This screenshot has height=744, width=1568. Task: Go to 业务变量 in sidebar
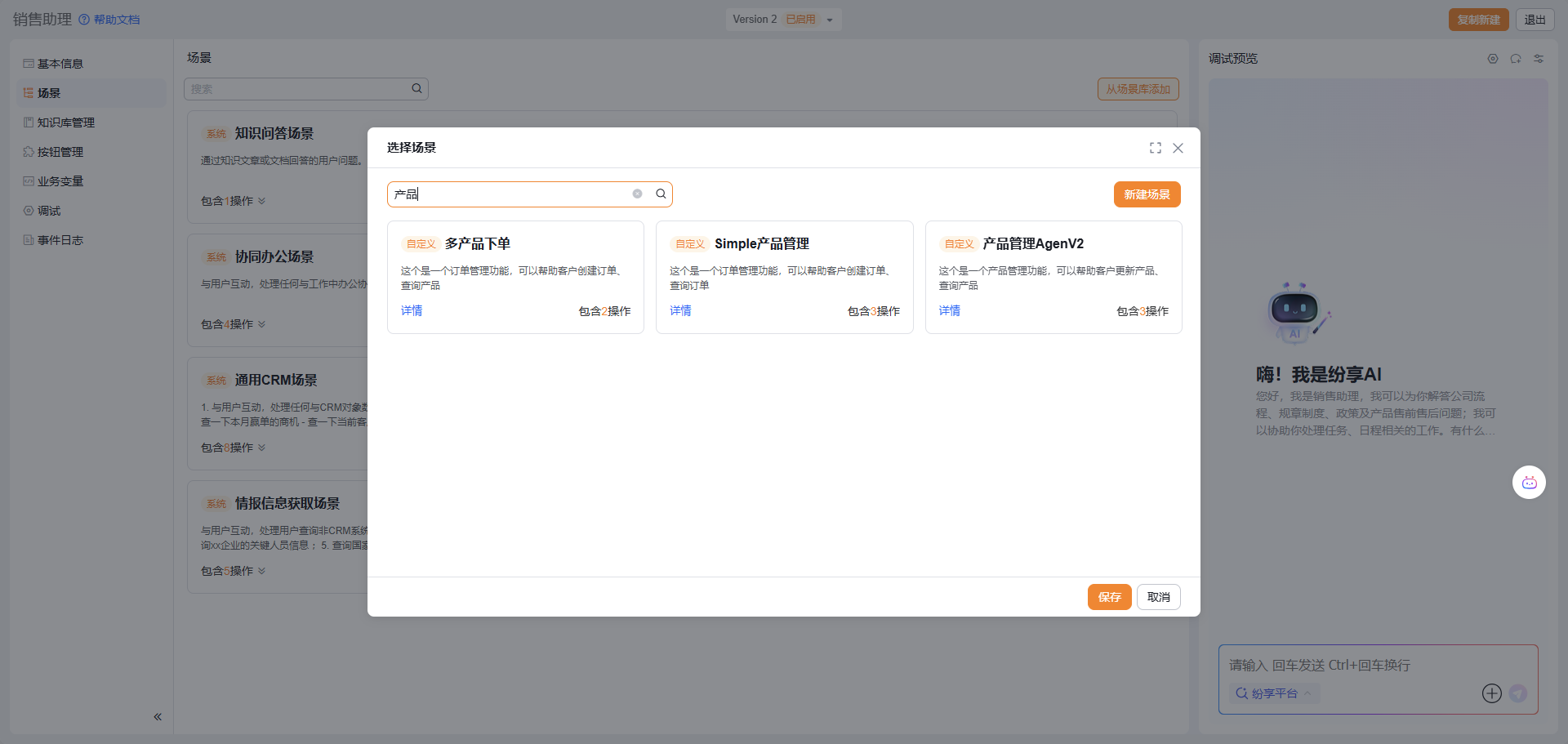pos(60,181)
